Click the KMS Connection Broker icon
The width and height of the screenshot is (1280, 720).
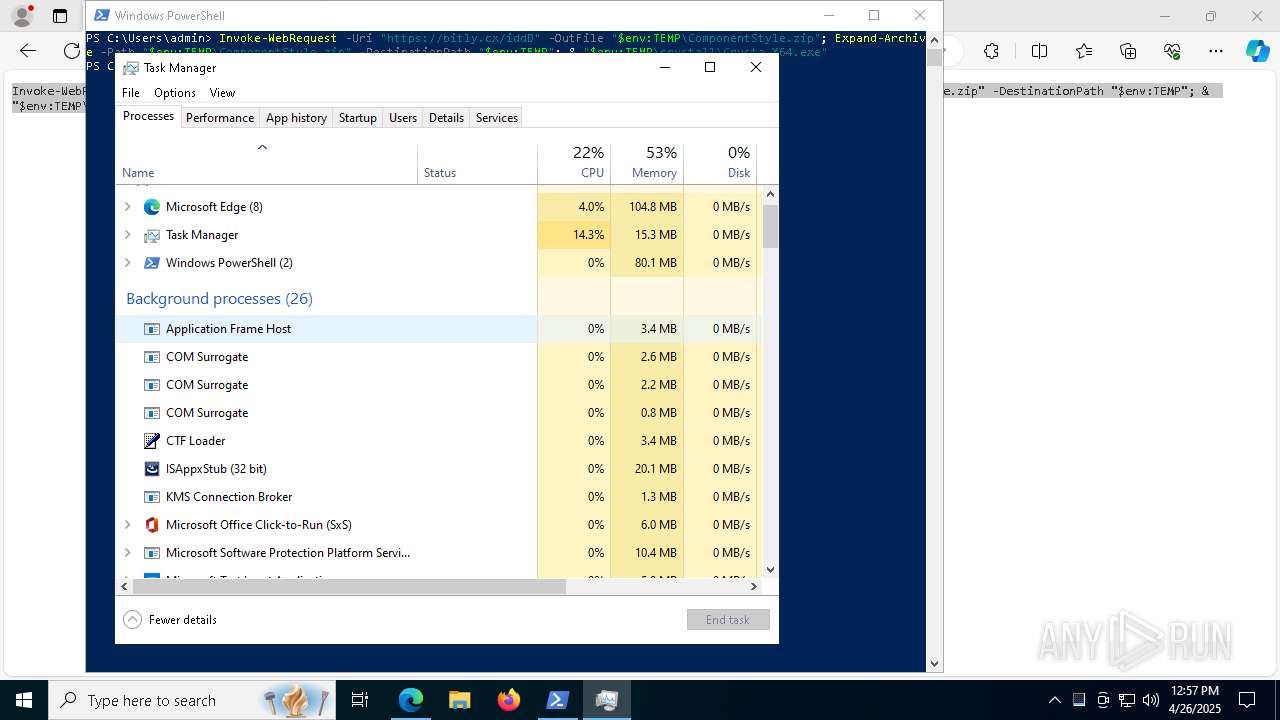pos(152,497)
